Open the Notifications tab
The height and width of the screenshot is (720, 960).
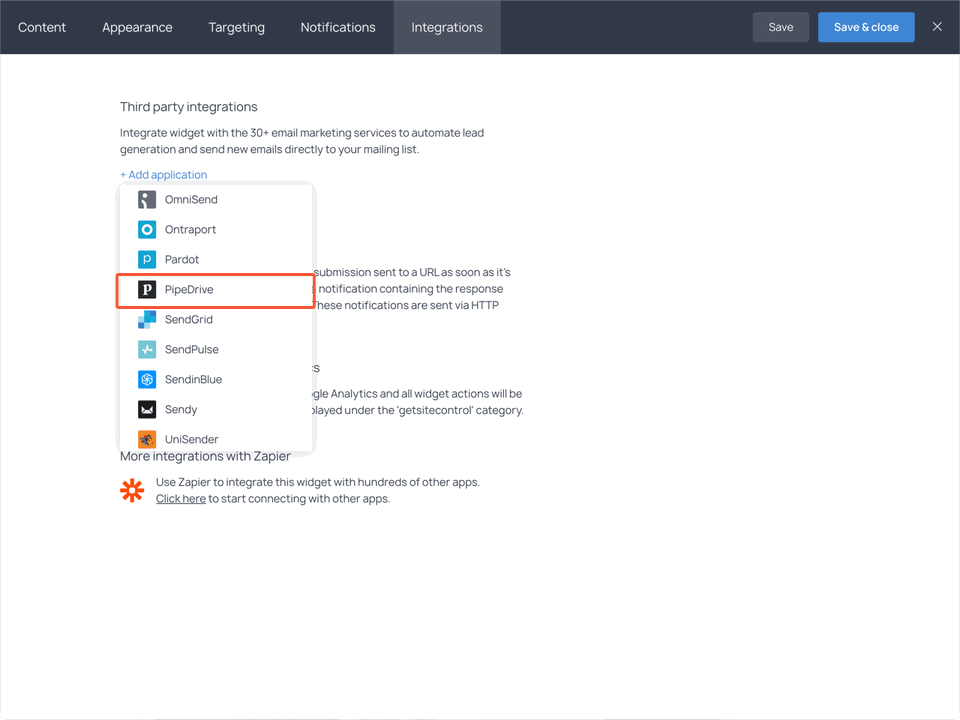pos(338,27)
